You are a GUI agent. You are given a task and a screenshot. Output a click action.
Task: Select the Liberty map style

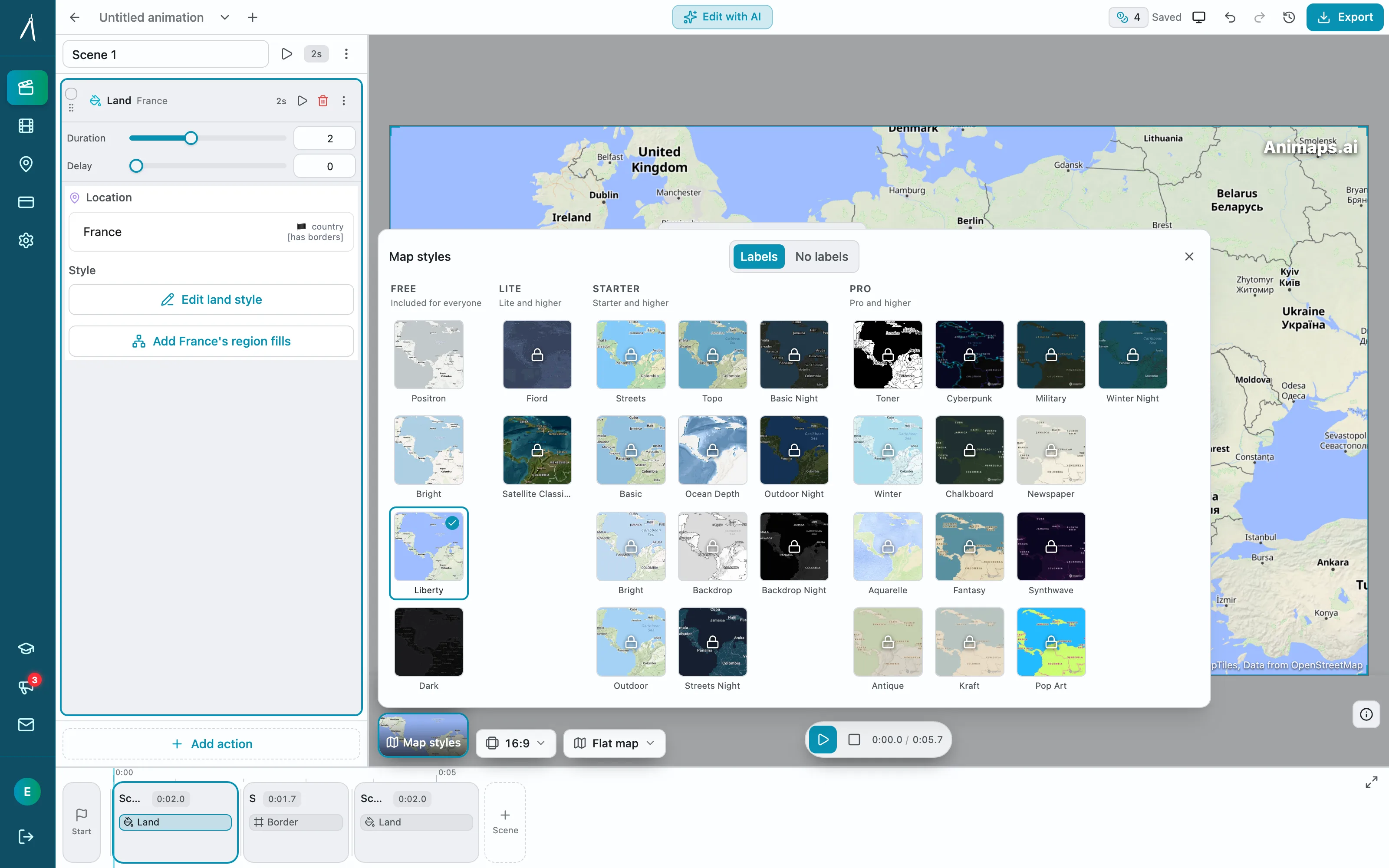click(429, 553)
